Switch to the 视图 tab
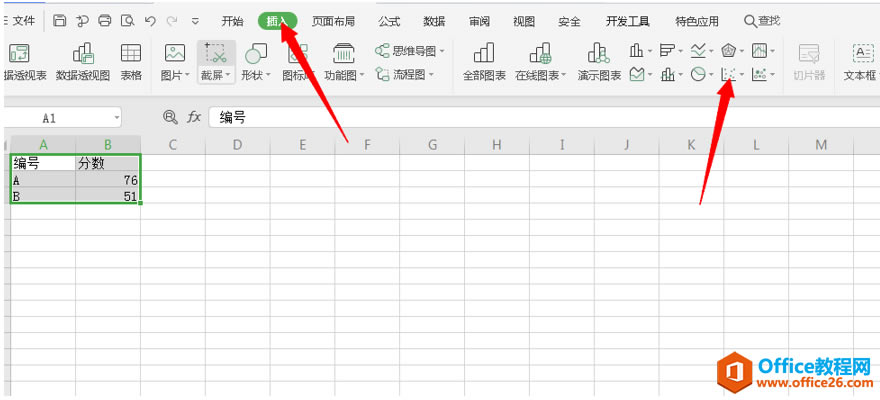 click(x=524, y=21)
